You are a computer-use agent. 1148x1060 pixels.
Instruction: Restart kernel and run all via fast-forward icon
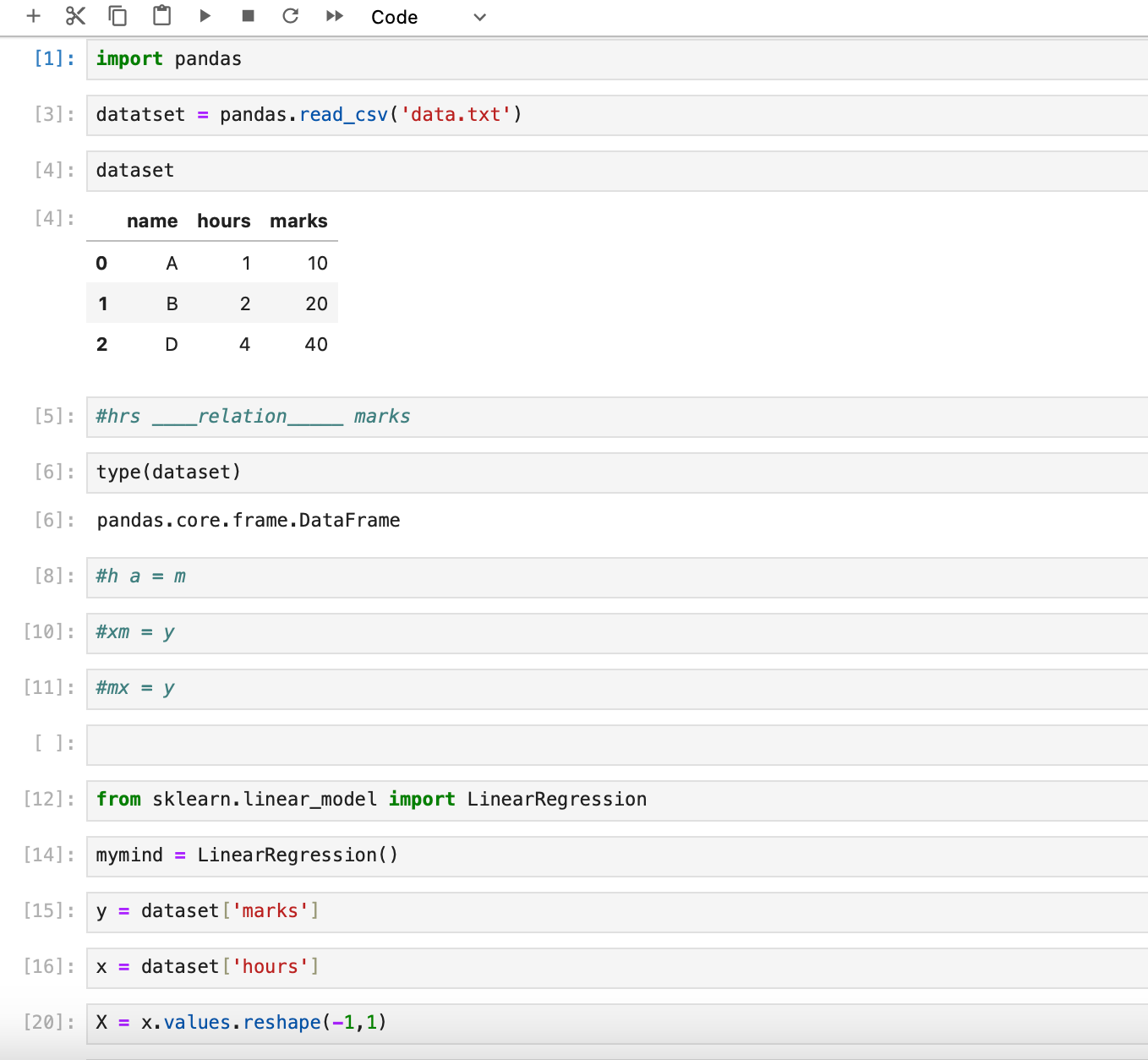[334, 15]
